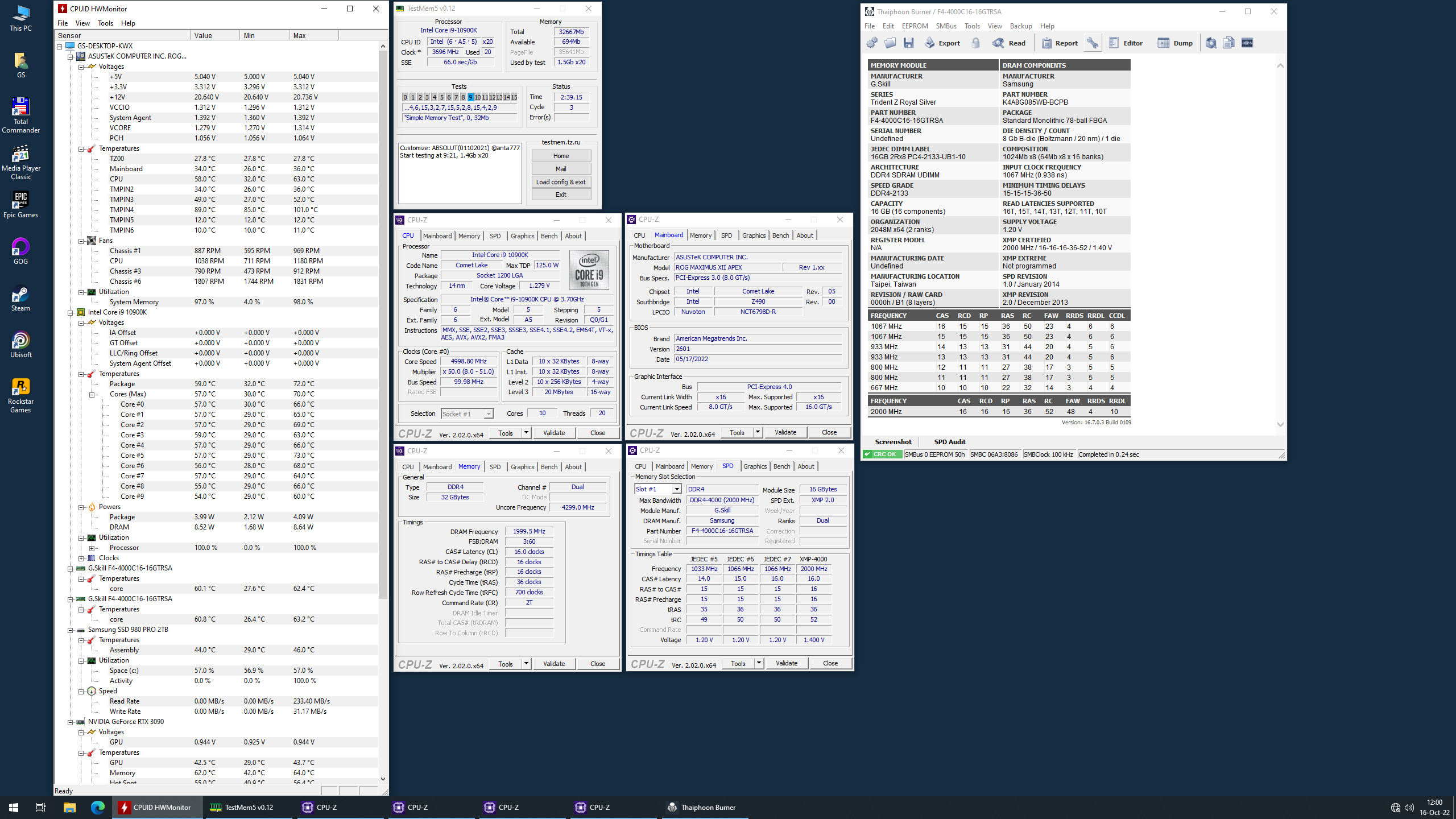Click the padlock icon in Thaiphoon Burner
This screenshot has width=1456, height=819.
pos(976,43)
